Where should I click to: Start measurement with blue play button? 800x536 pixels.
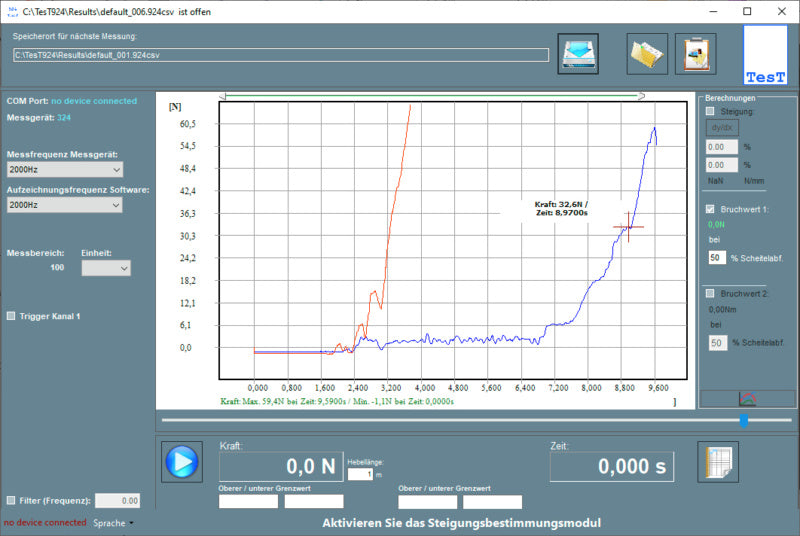point(181,462)
